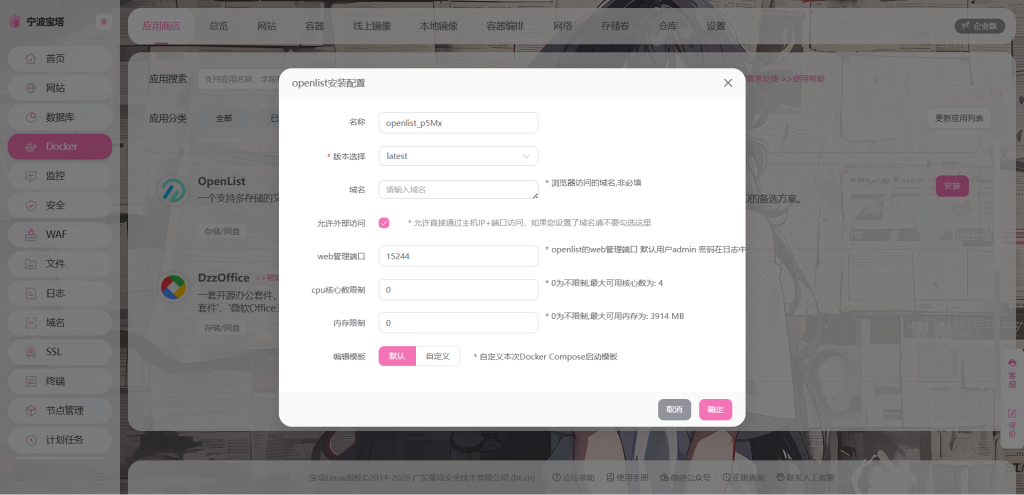The image size is (1024, 495).
Task: Open the 版本选择 latest dropdown
Action: [x=458, y=156]
